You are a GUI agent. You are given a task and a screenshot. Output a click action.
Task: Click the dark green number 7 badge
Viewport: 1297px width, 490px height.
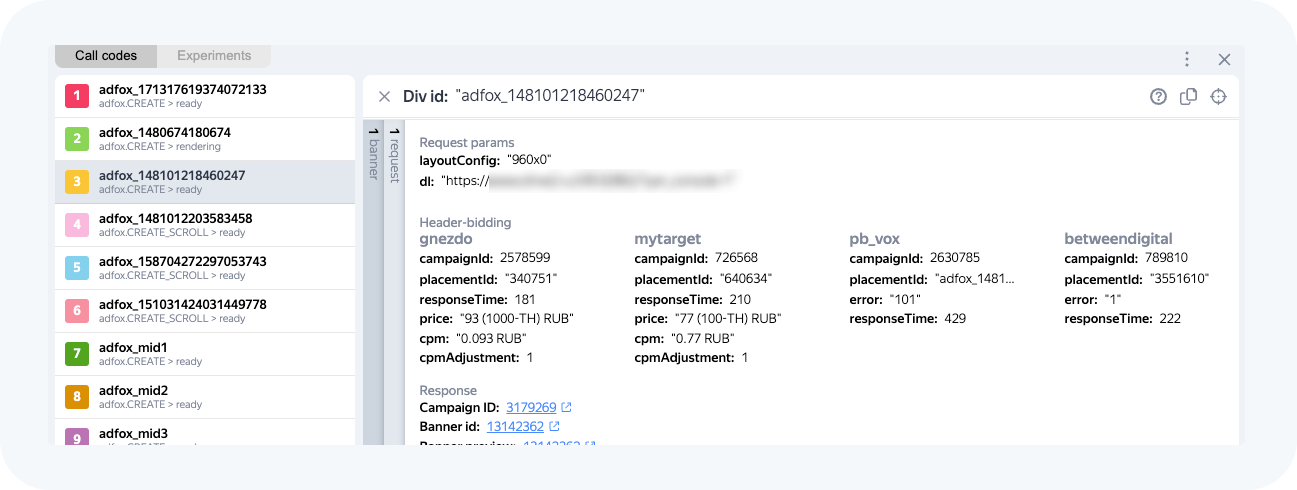[77, 354]
